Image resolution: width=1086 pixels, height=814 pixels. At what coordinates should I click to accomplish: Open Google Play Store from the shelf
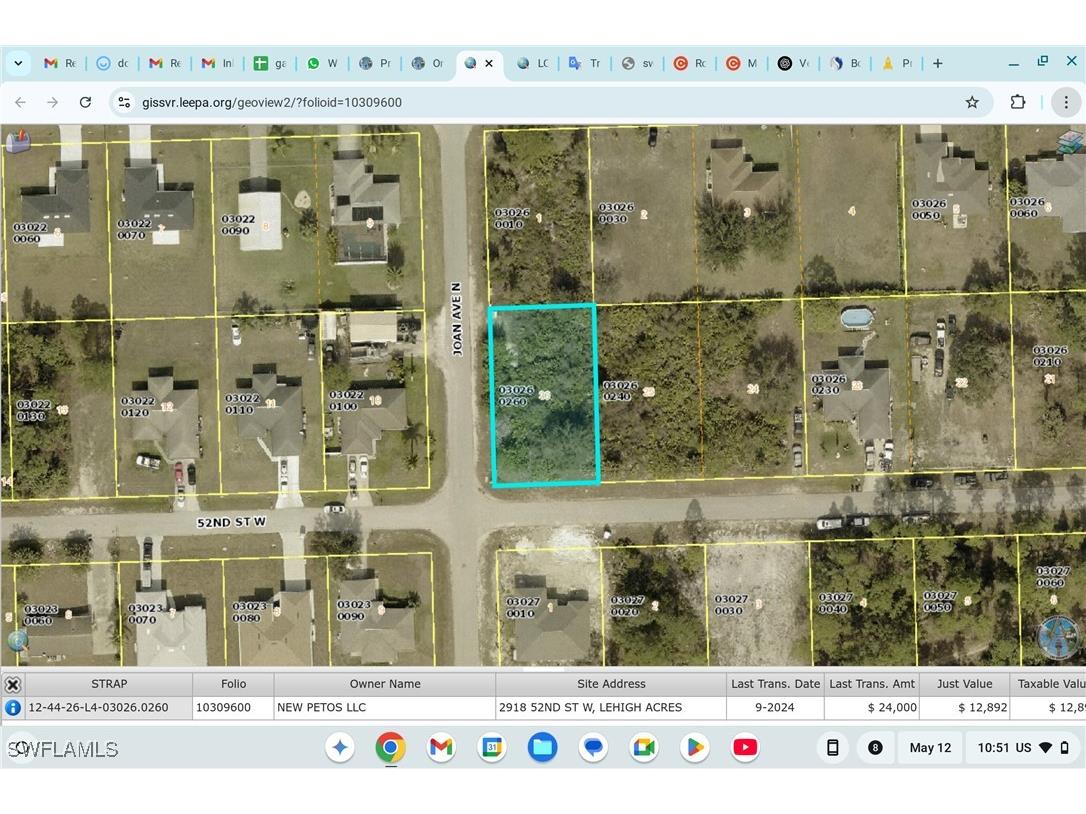[694, 747]
